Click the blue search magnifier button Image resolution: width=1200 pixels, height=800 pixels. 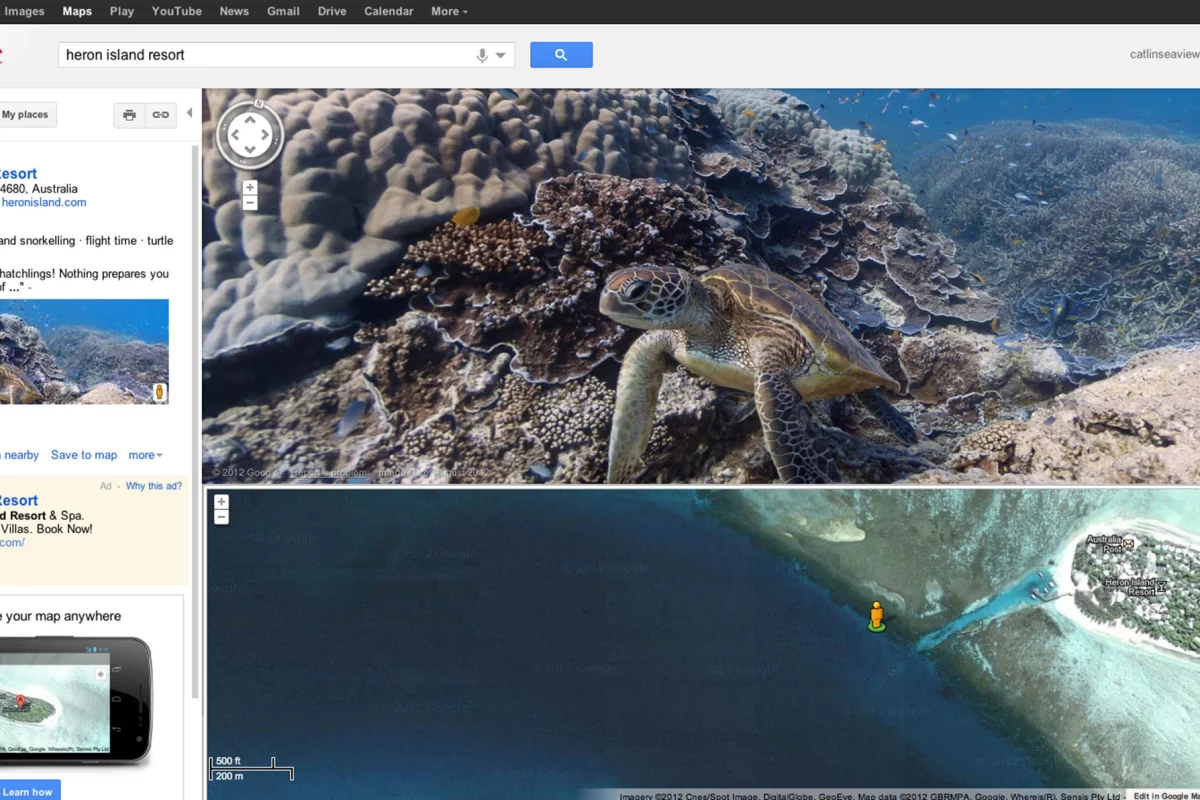coord(561,54)
